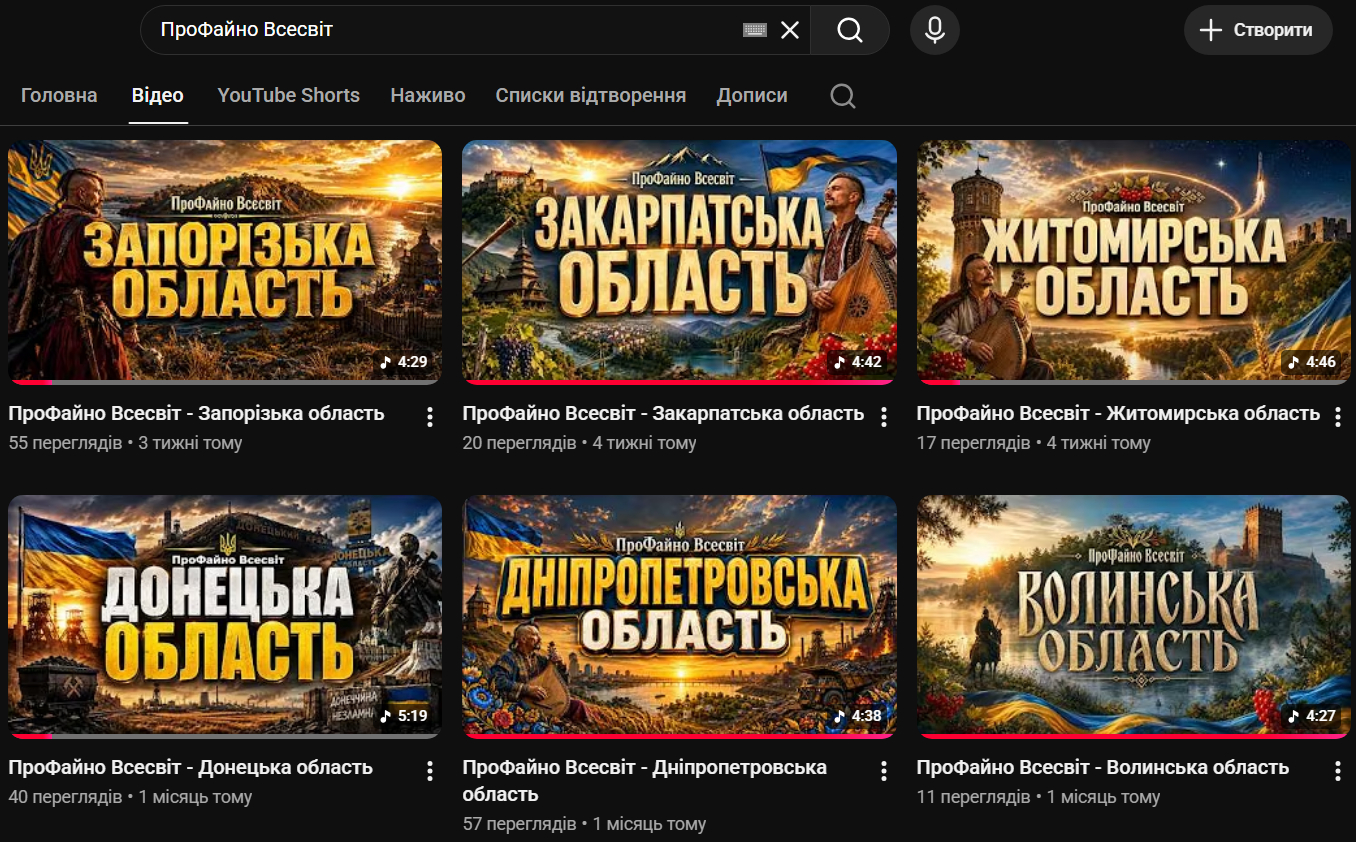Click the text "11 переглядів • 1 місяць тому"
The width and height of the screenshot is (1356, 842).
(1039, 797)
